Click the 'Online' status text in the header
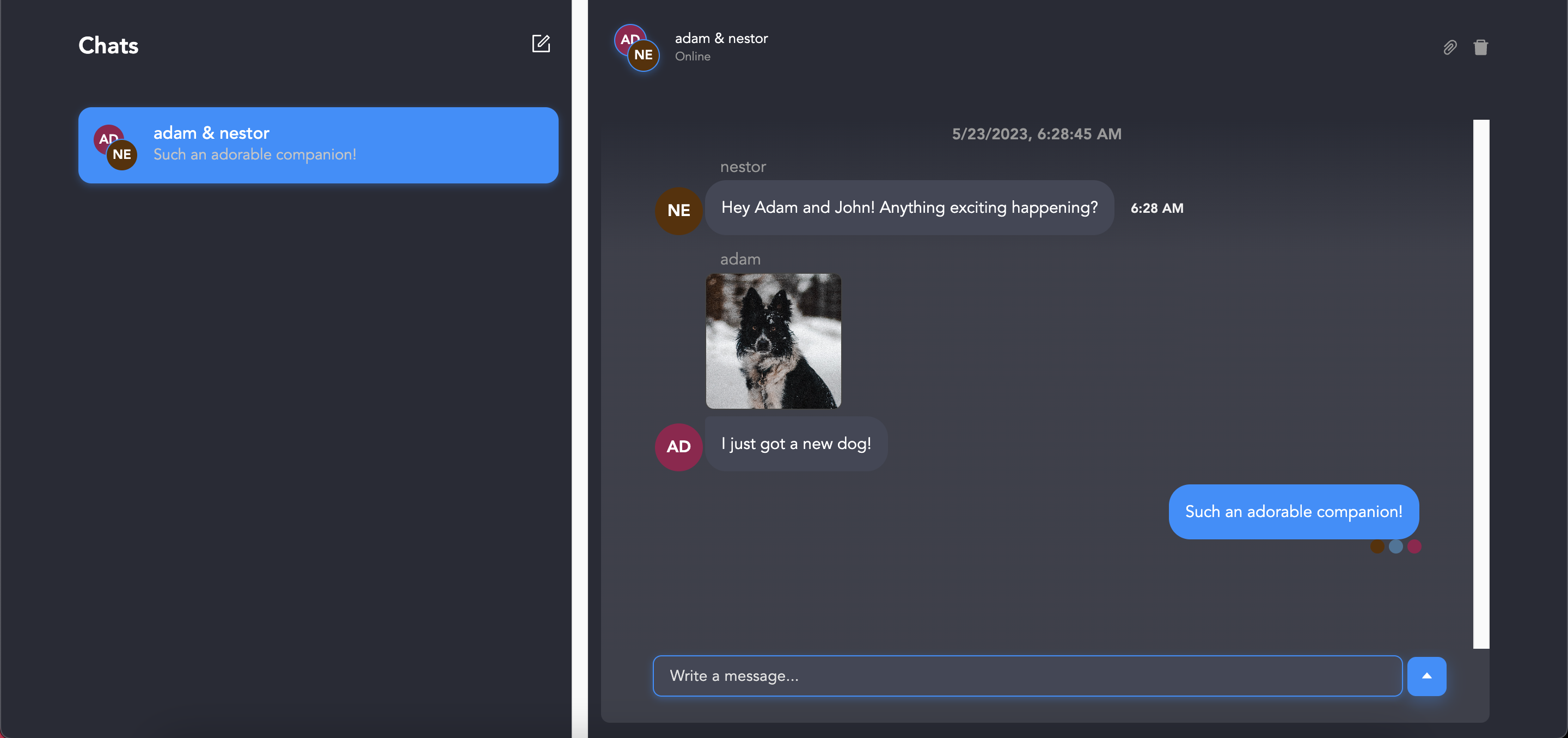This screenshot has width=1568, height=738. [x=693, y=56]
